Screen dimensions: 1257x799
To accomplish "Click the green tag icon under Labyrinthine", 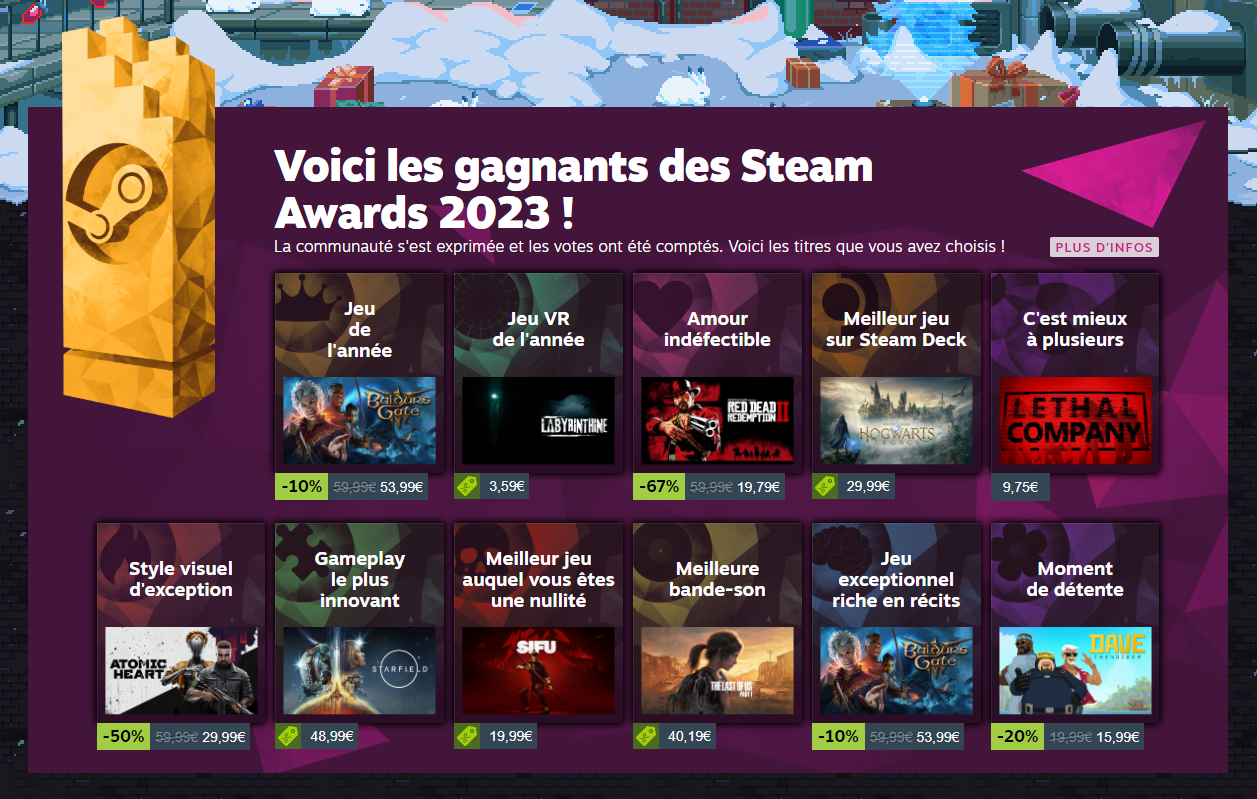I will [x=466, y=487].
